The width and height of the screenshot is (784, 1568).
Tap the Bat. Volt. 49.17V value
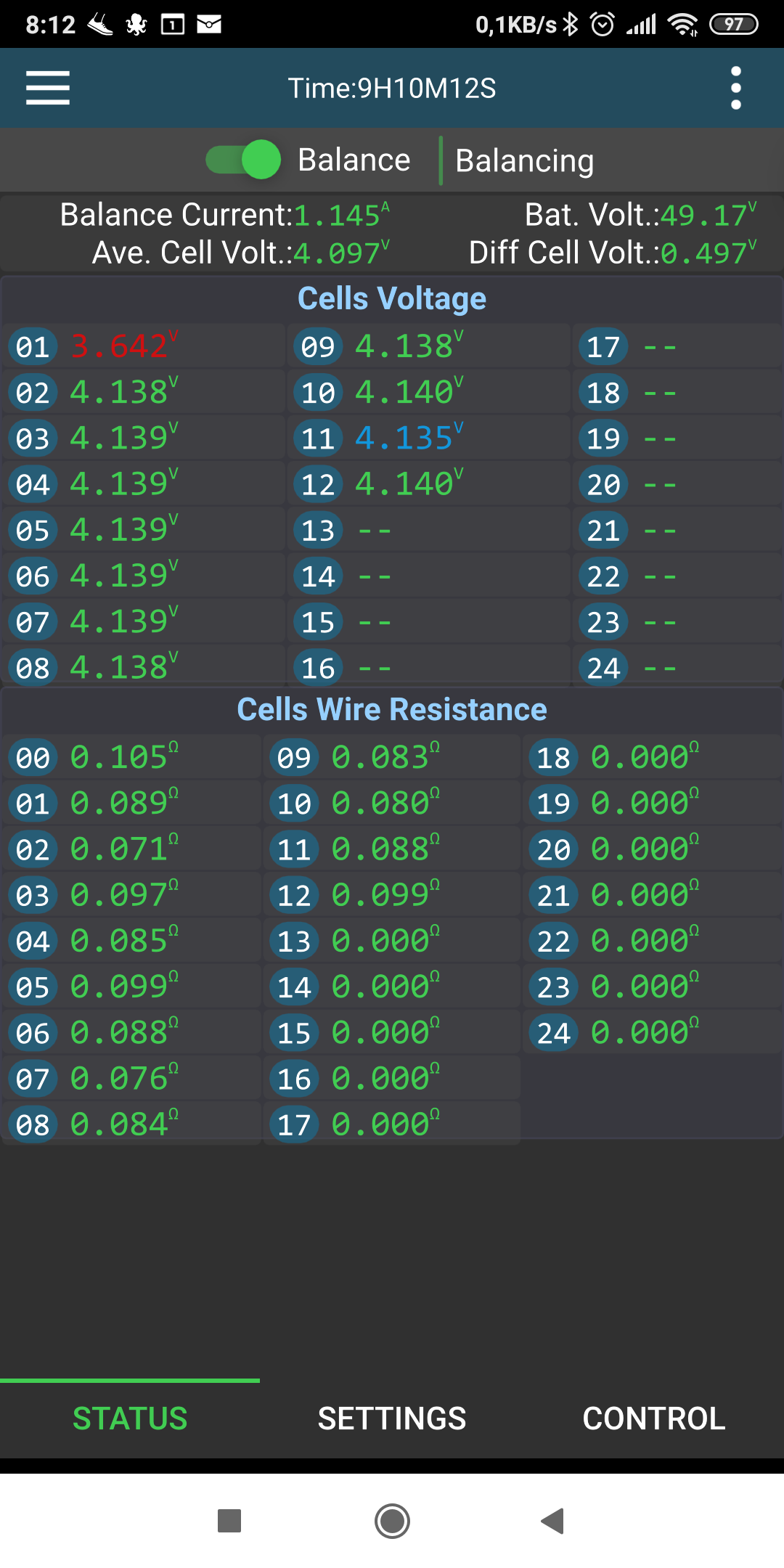(709, 215)
